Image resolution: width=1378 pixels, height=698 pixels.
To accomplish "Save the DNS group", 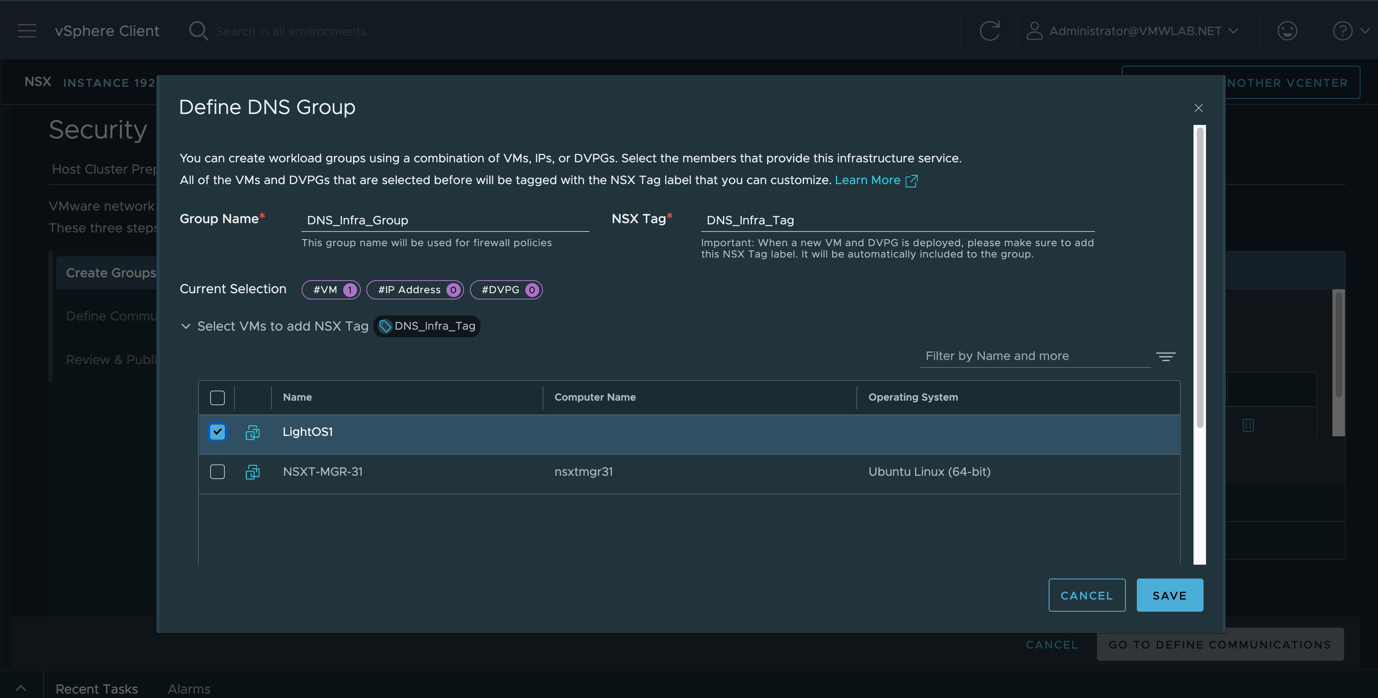I will pyautogui.click(x=1170, y=595).
